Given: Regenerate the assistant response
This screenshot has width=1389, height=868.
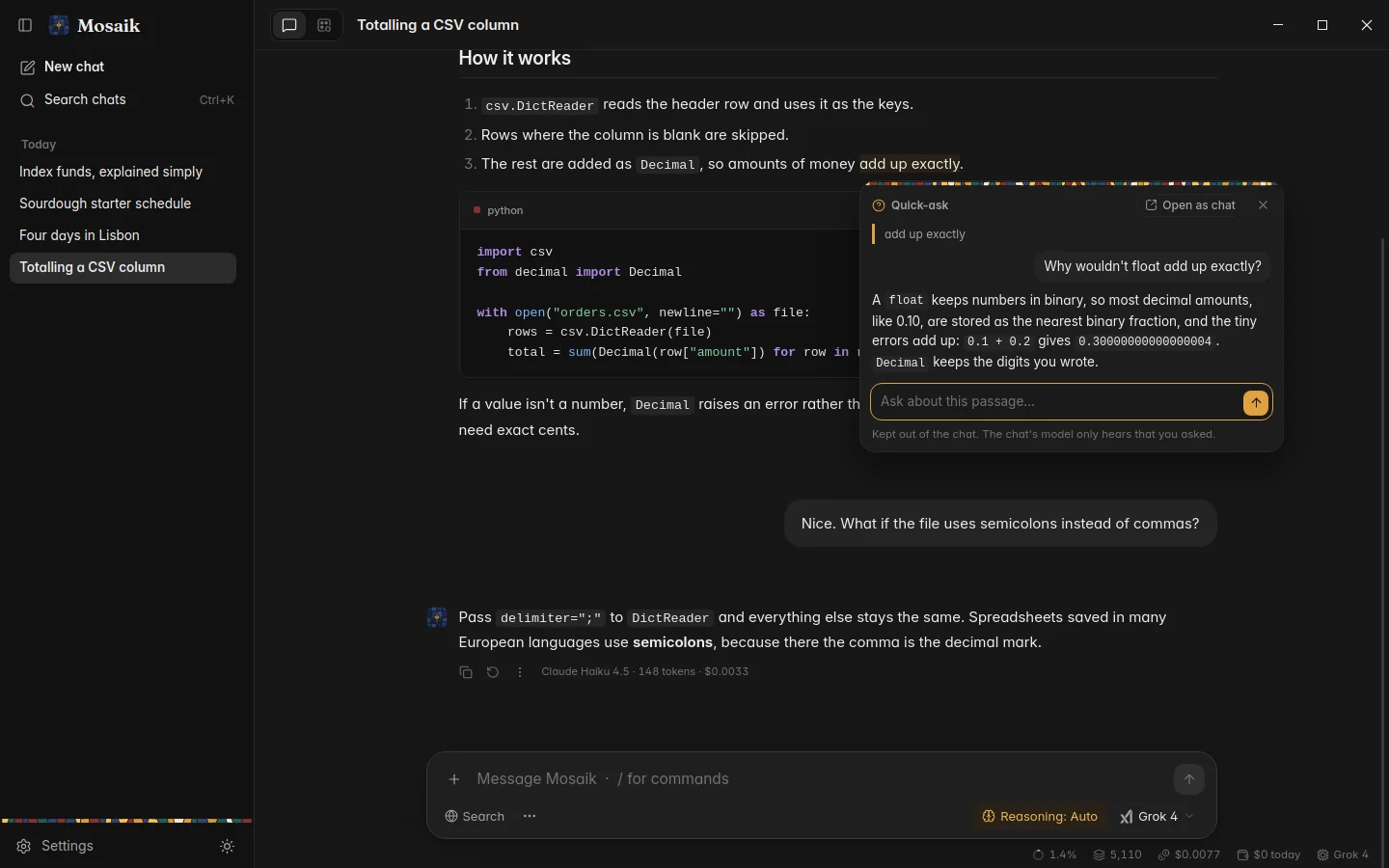Looking at the screenshot, I should [493, 672].
